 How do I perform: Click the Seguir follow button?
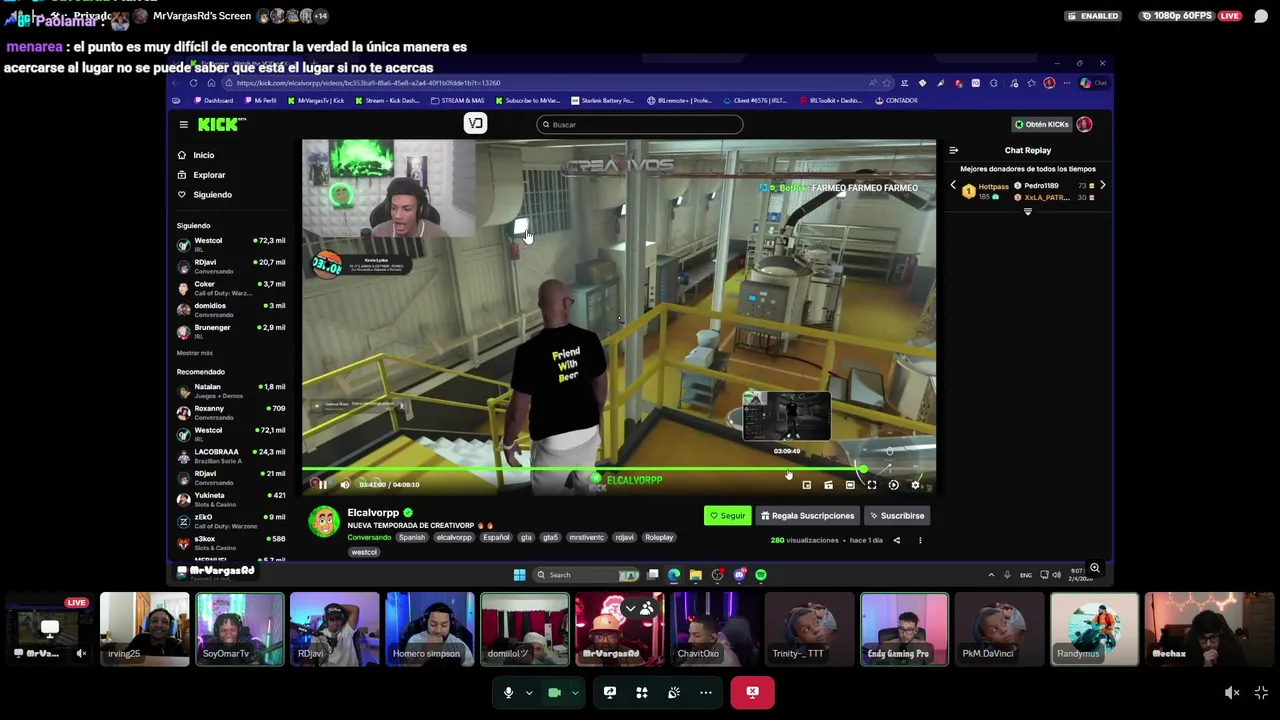(727, 516)
